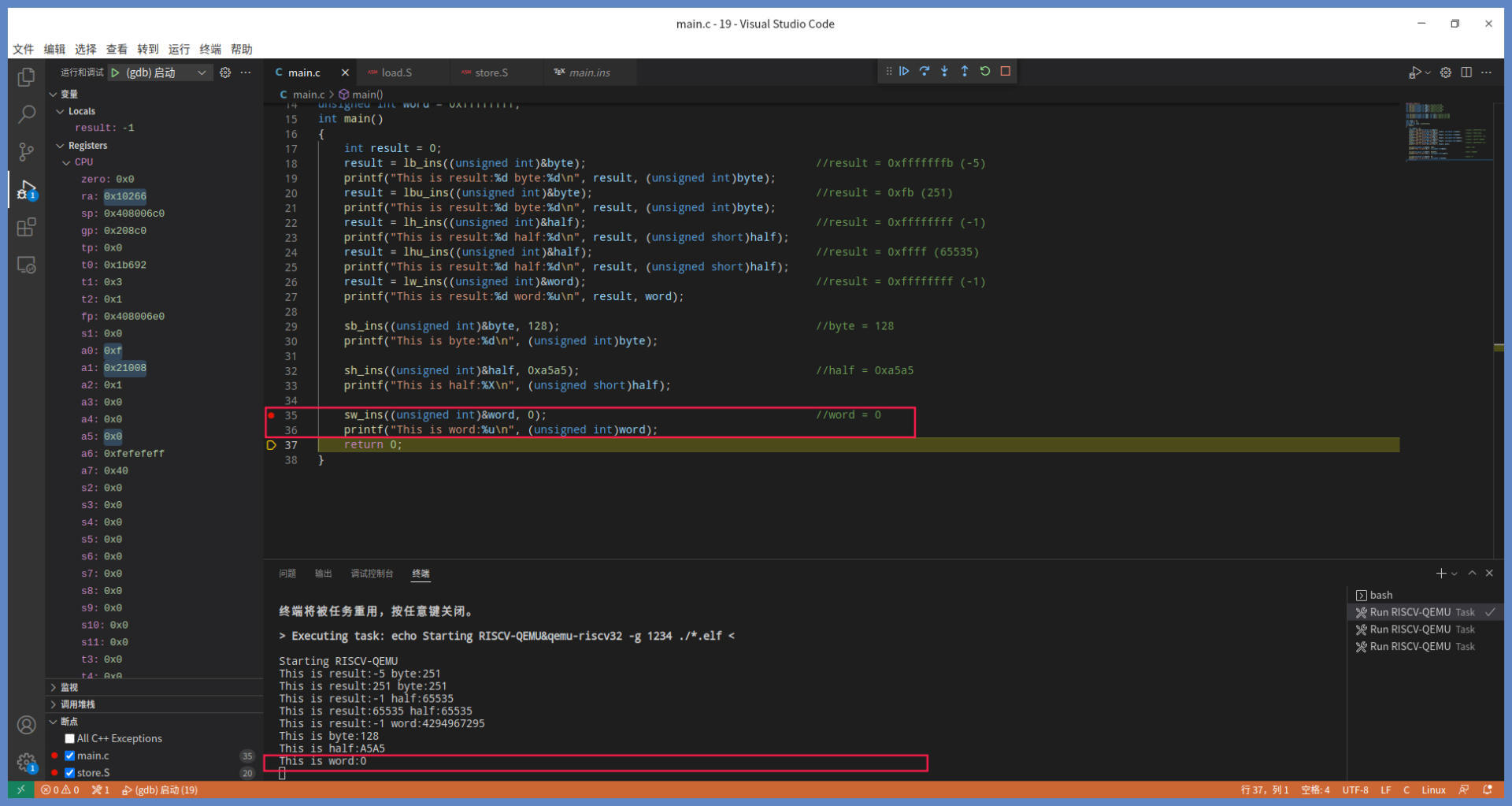Viewport: 1512px width, 806px height.
Task: Enable All C++ Exceptions breakpoint checkbox
Action: click(x=70, y=738)
